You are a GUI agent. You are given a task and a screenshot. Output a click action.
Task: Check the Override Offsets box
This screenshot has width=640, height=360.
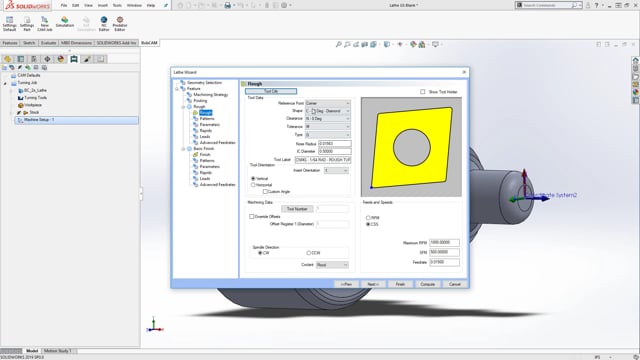click(251, 216)
